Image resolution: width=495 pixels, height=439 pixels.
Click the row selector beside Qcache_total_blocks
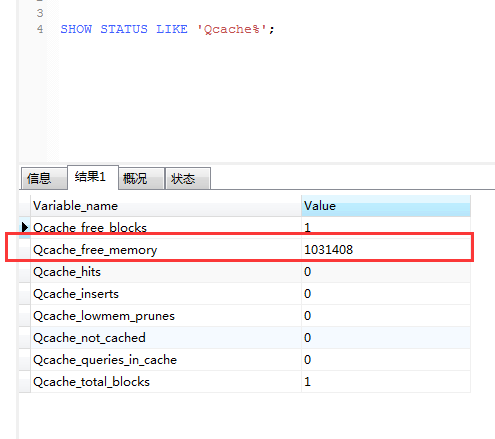(x=25, y=382)
